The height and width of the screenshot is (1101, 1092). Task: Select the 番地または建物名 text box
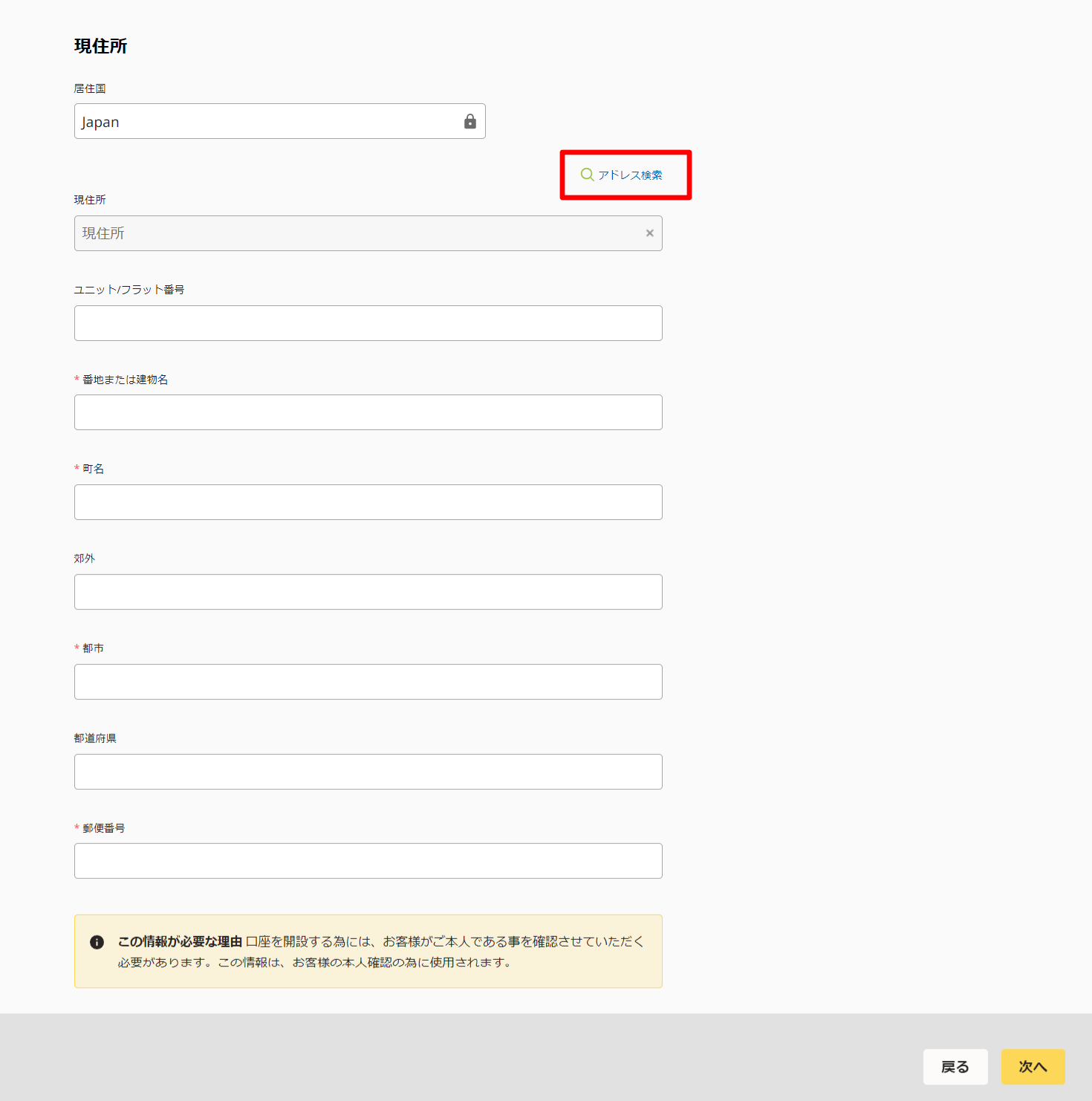368,412
